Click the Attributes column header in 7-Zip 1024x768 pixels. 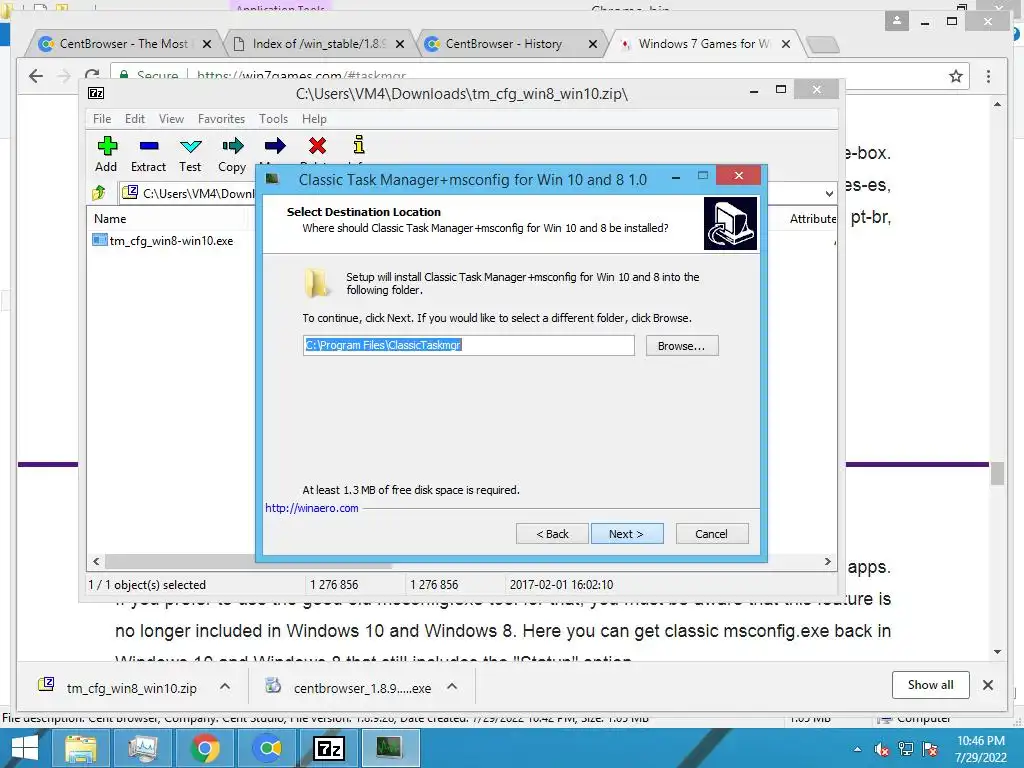click(812, 219)
